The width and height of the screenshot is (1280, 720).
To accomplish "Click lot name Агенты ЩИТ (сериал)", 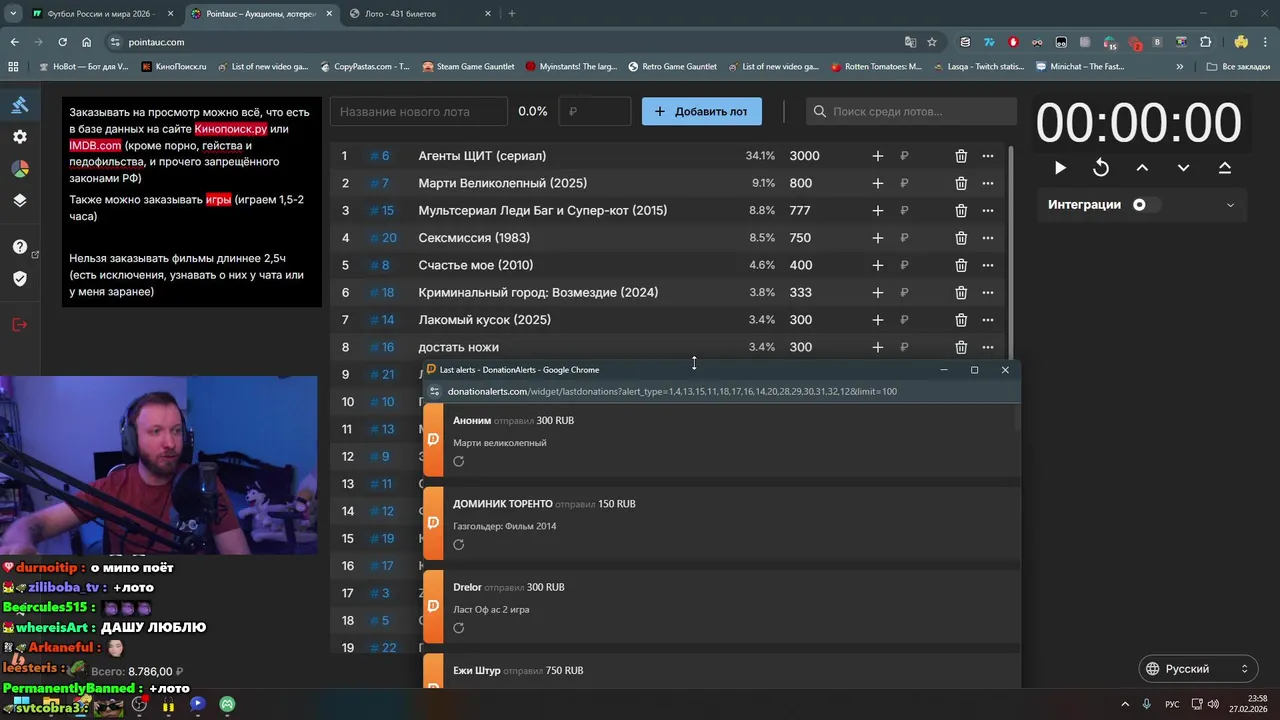I will pyautogui.click(x=482, y=156).
